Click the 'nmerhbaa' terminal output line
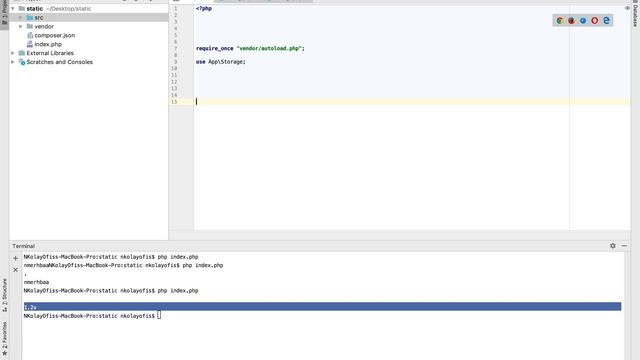Screen dimensions: 640x360 click(x=36, y=282)
